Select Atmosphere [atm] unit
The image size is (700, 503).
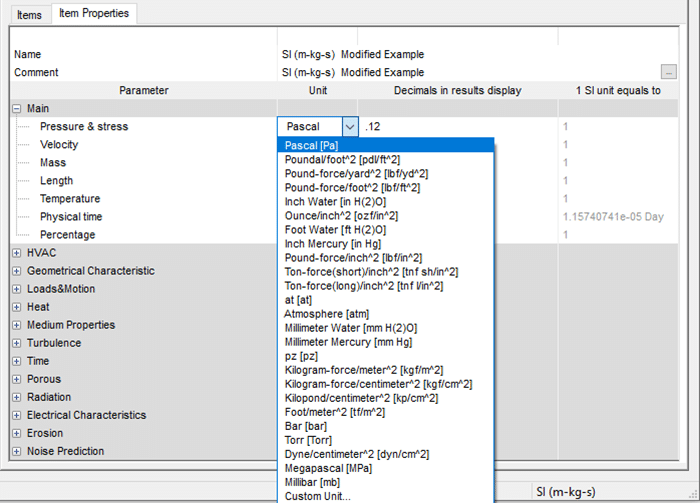pyautogui.click(x=386, y=314)
